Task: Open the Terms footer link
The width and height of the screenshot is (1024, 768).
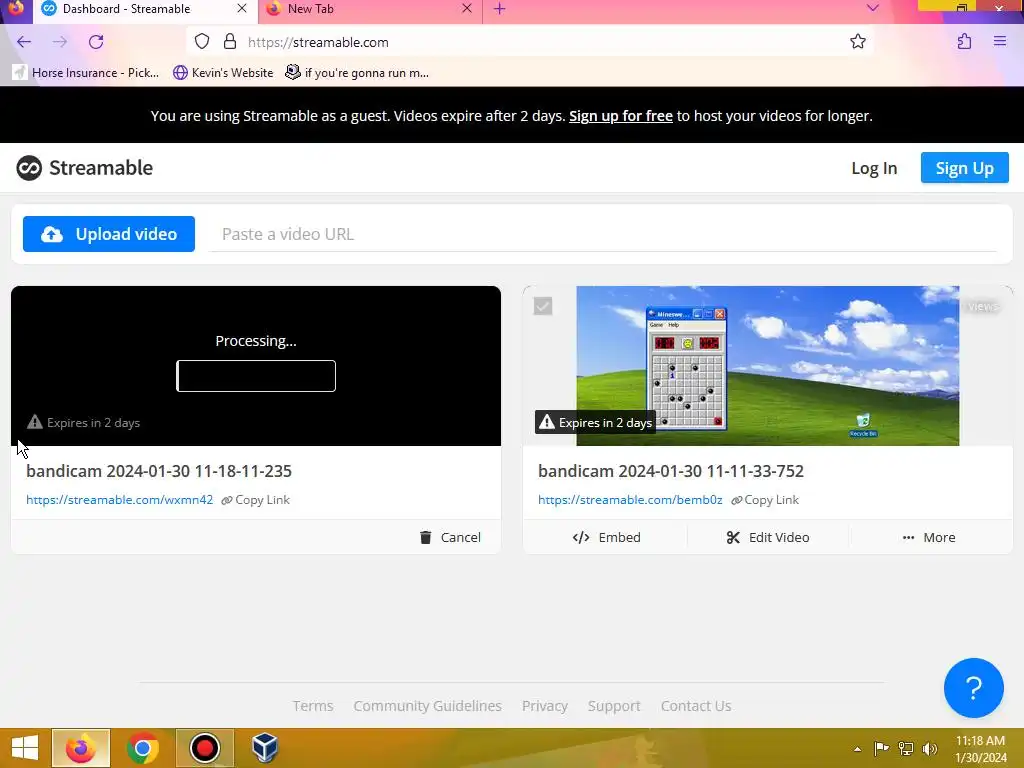Action: pyautogui.click(x=313, y=706)
